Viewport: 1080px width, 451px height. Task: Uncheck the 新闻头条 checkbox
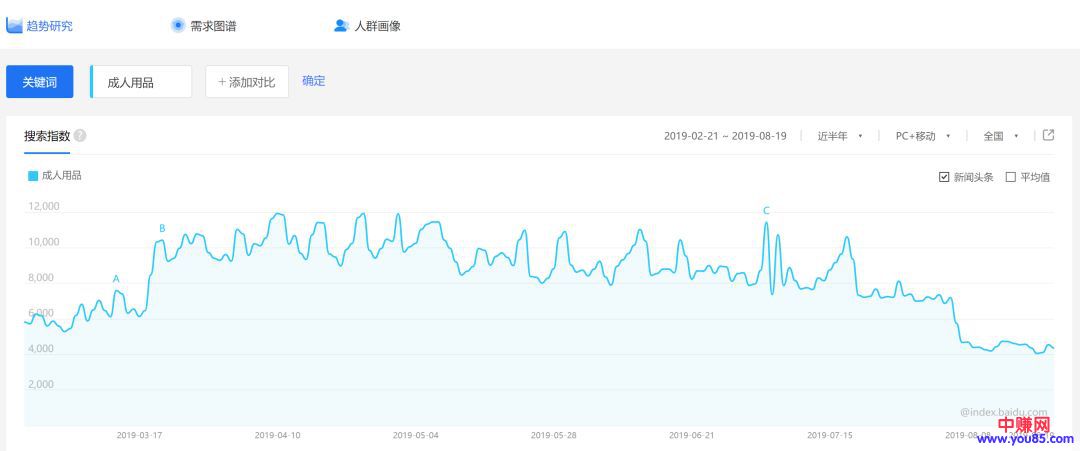point(944,177)
